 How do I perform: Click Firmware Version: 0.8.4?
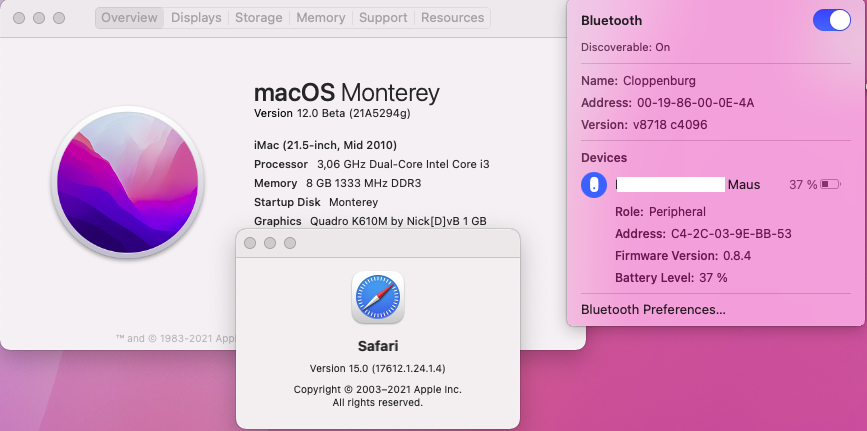[x=683, y=256]
